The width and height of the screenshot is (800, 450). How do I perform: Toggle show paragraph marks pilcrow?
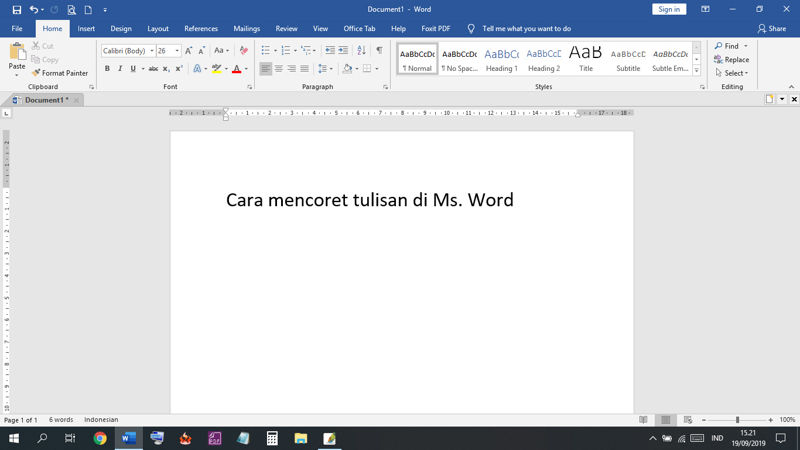pyautogui.click(x=379, y=50)
